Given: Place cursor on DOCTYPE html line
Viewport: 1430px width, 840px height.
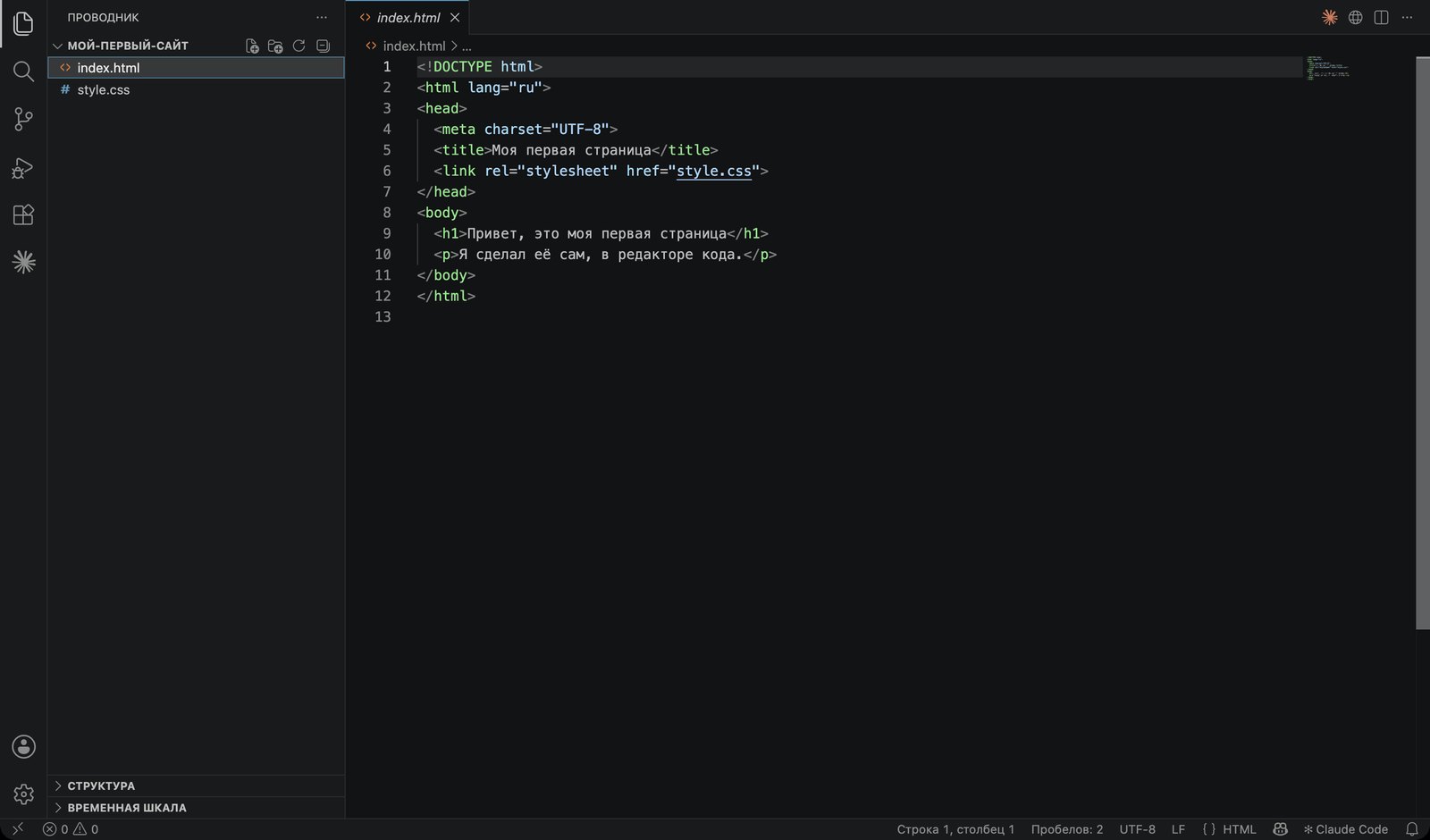Looking at the screenshot, I should click(479, 67).
